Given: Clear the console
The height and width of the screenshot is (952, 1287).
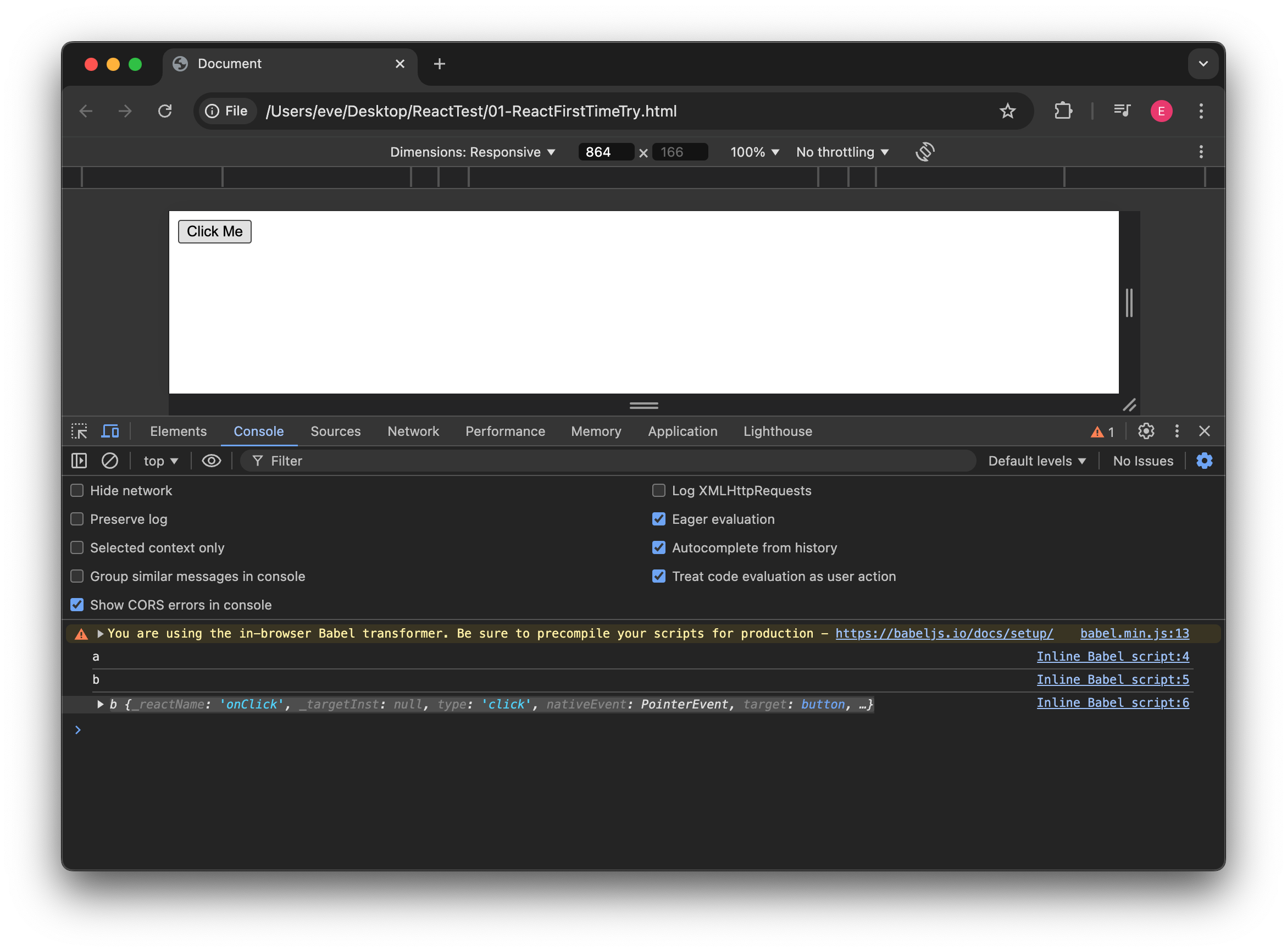Looking at the screenshot, I should coord(109,461).
